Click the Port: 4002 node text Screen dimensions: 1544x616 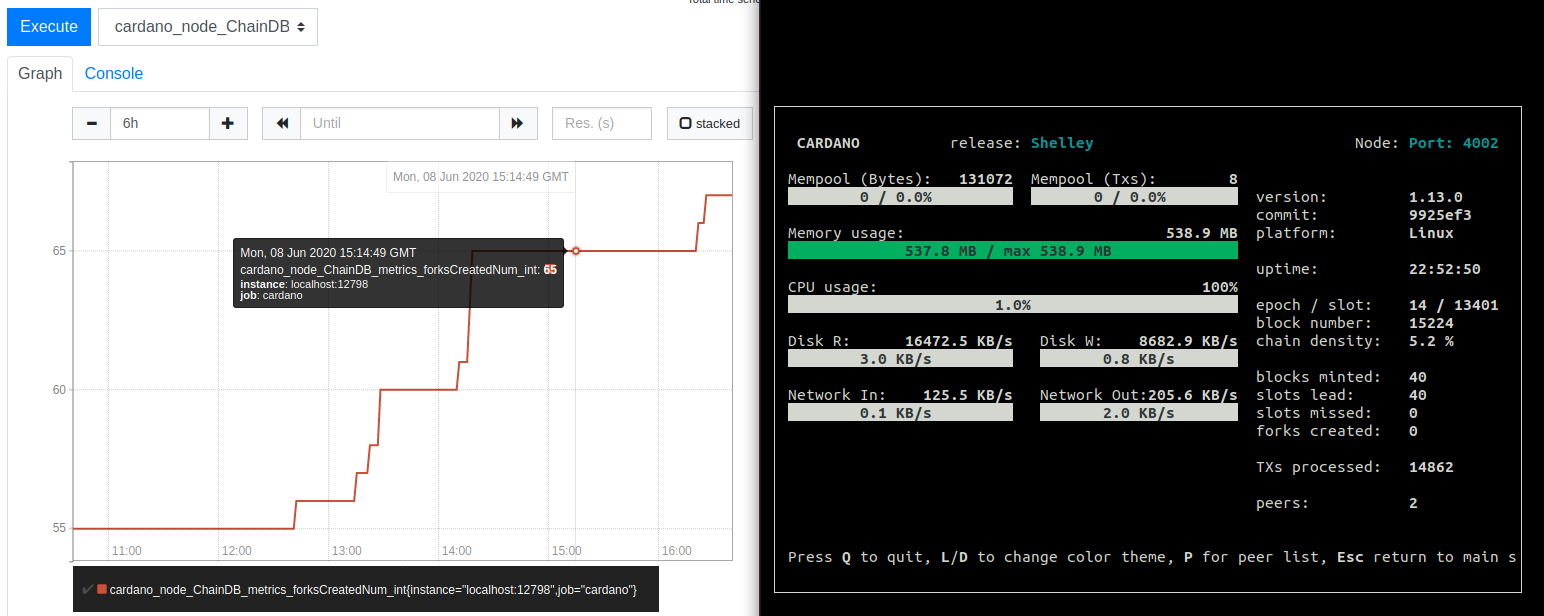1453,143
